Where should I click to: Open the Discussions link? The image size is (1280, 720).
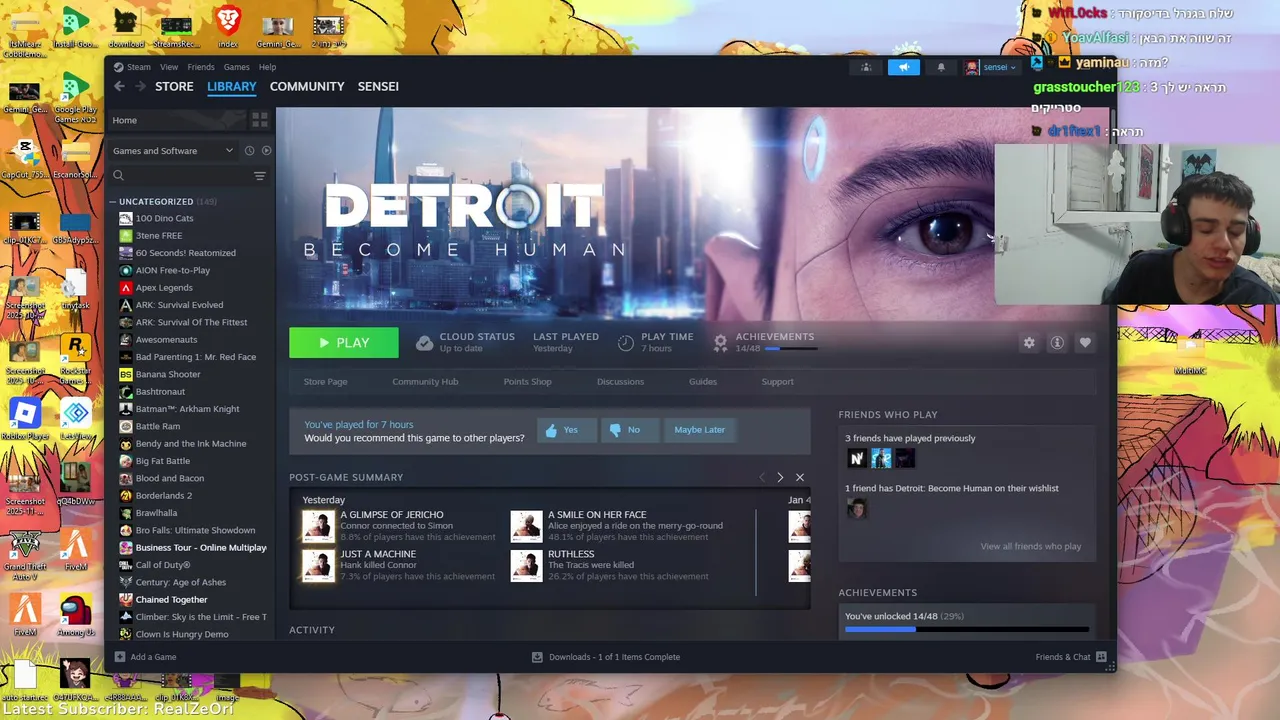[620, 382]
